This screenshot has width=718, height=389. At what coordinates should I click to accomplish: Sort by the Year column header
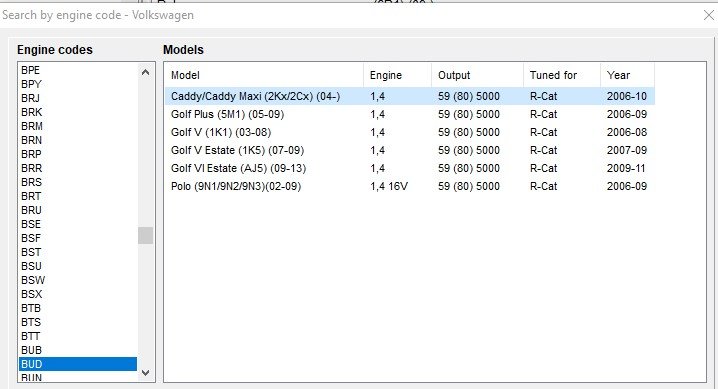coord(627,75)
